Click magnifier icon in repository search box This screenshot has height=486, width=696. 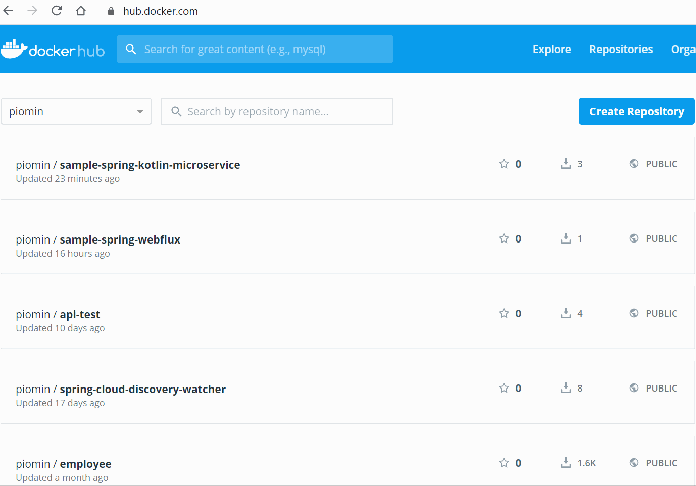click(x=176, y=111)
